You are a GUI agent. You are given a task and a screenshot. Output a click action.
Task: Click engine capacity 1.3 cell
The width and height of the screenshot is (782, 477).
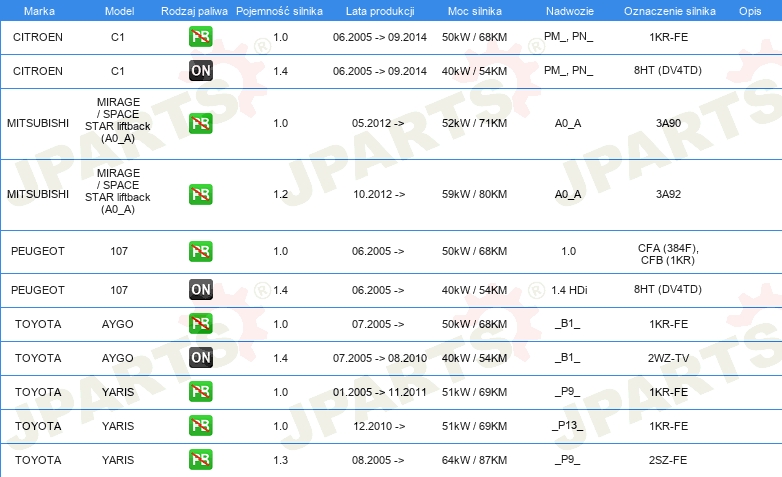(280, 460)
